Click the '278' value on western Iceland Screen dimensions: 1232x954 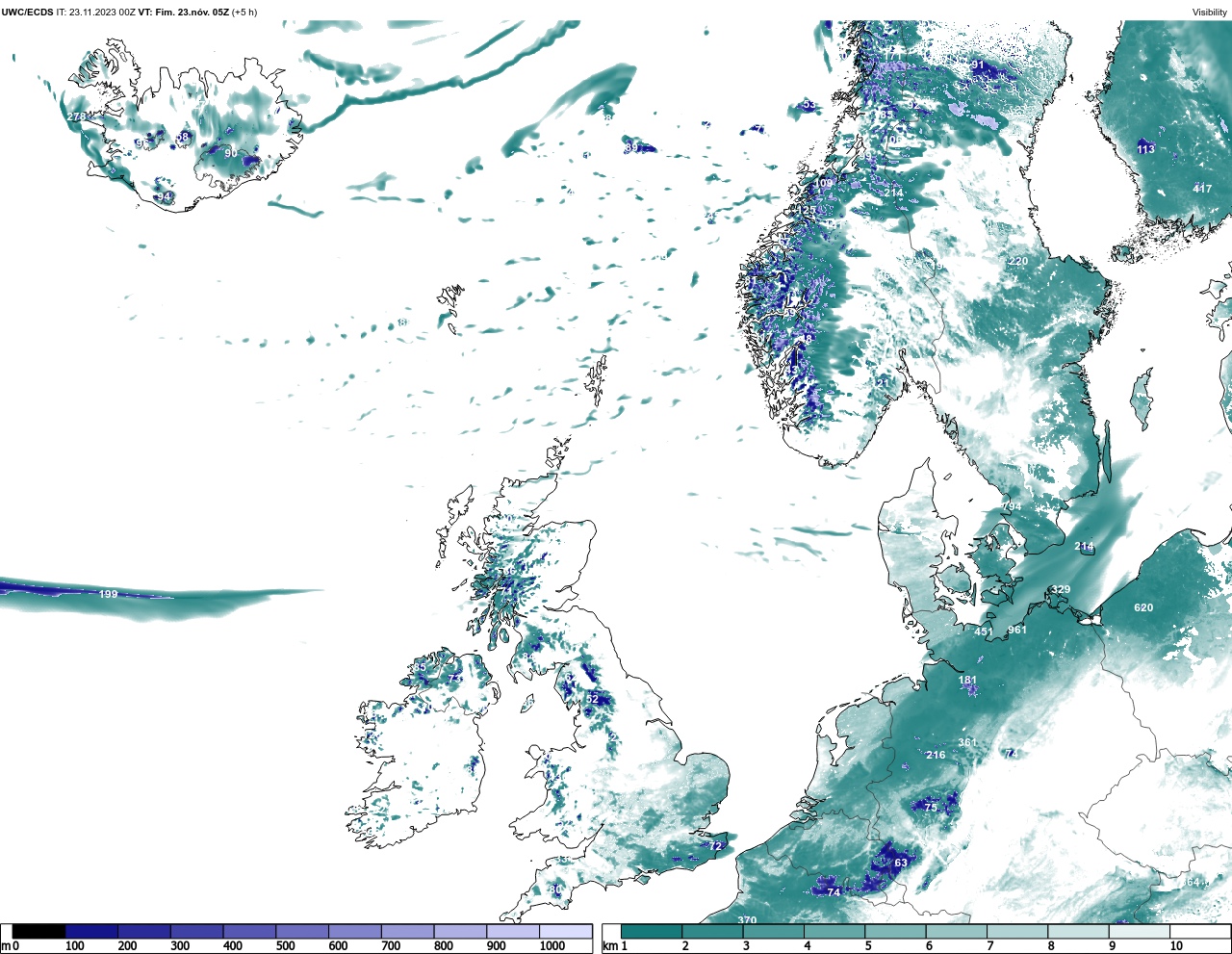click(x=76, y=116)
